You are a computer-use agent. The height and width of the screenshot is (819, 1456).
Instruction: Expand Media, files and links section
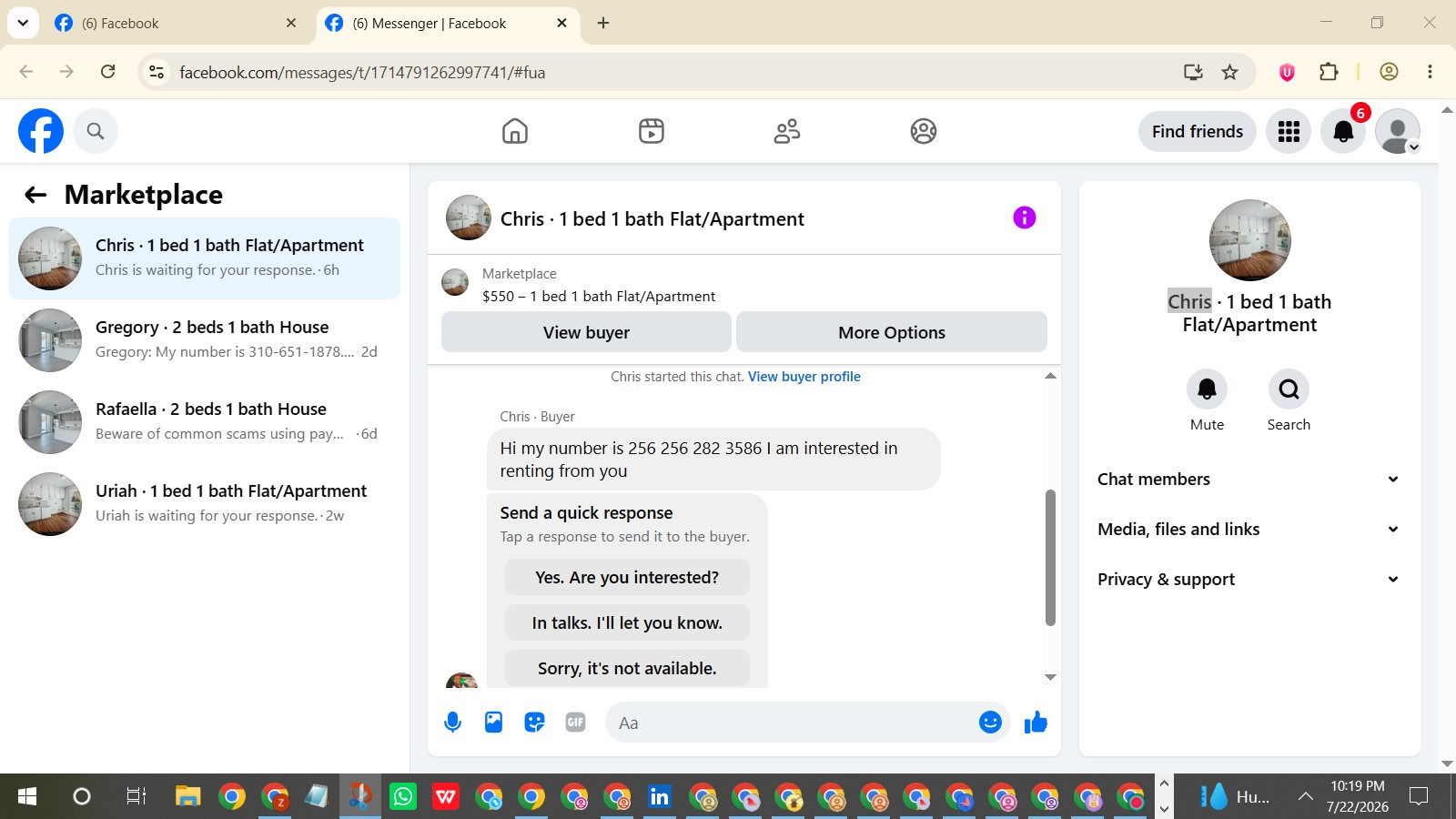[1249, 530]
